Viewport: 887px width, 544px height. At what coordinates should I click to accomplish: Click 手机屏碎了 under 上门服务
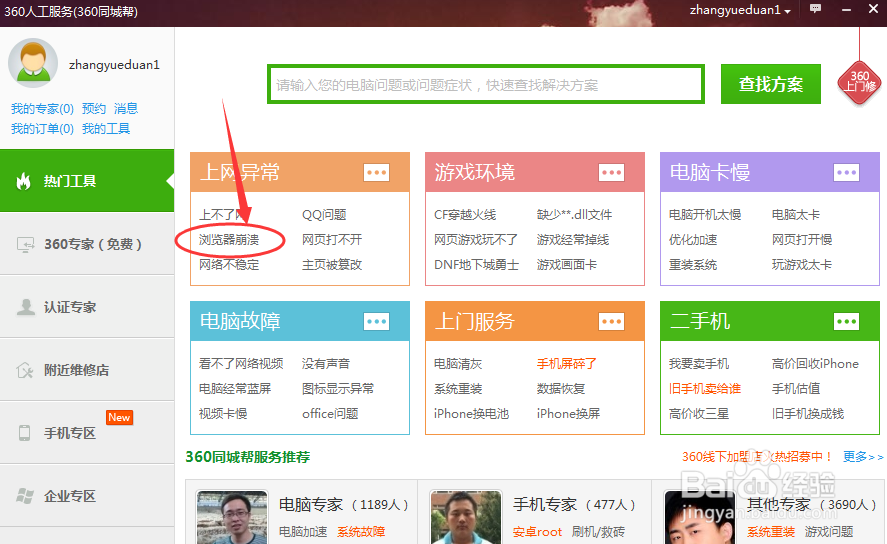click(567, 364)
